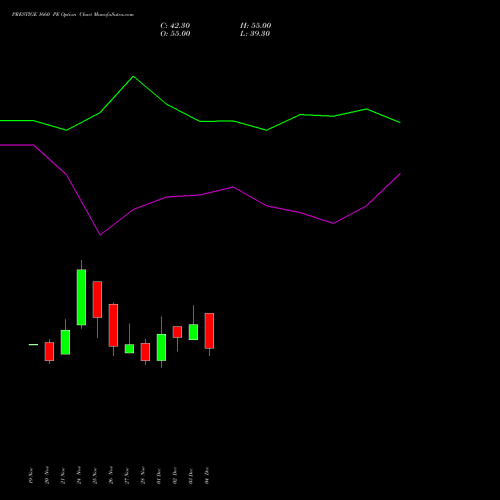This screenshot has height=500, width=500.
Task: Click the red candle for 25 Nov
Action: (x=97, y=299)
